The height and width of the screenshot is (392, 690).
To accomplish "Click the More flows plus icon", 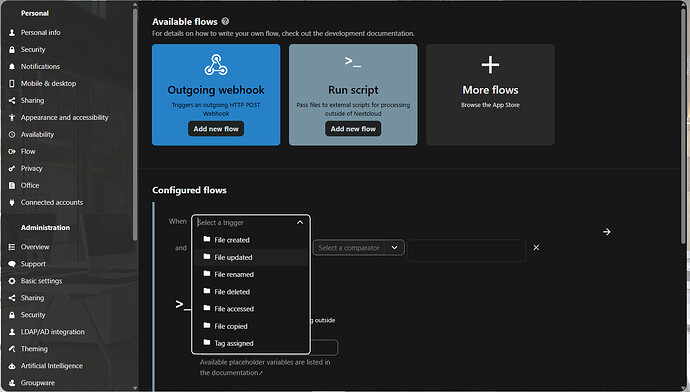I will pyautogui.click(x=490, y=65).
